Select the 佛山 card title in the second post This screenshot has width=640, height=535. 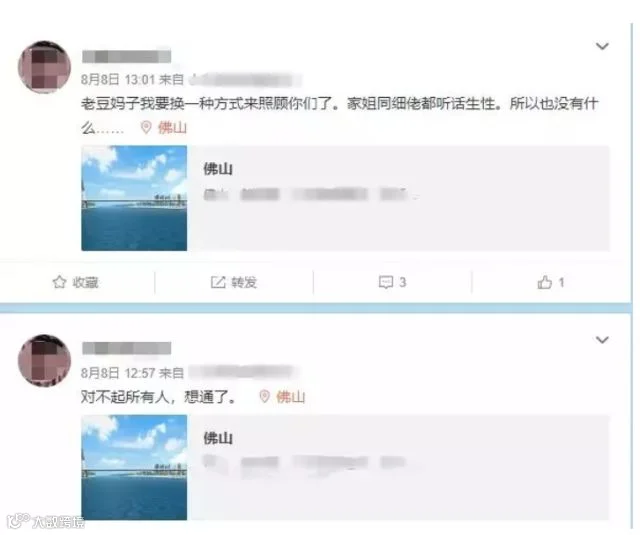(218, 438)
